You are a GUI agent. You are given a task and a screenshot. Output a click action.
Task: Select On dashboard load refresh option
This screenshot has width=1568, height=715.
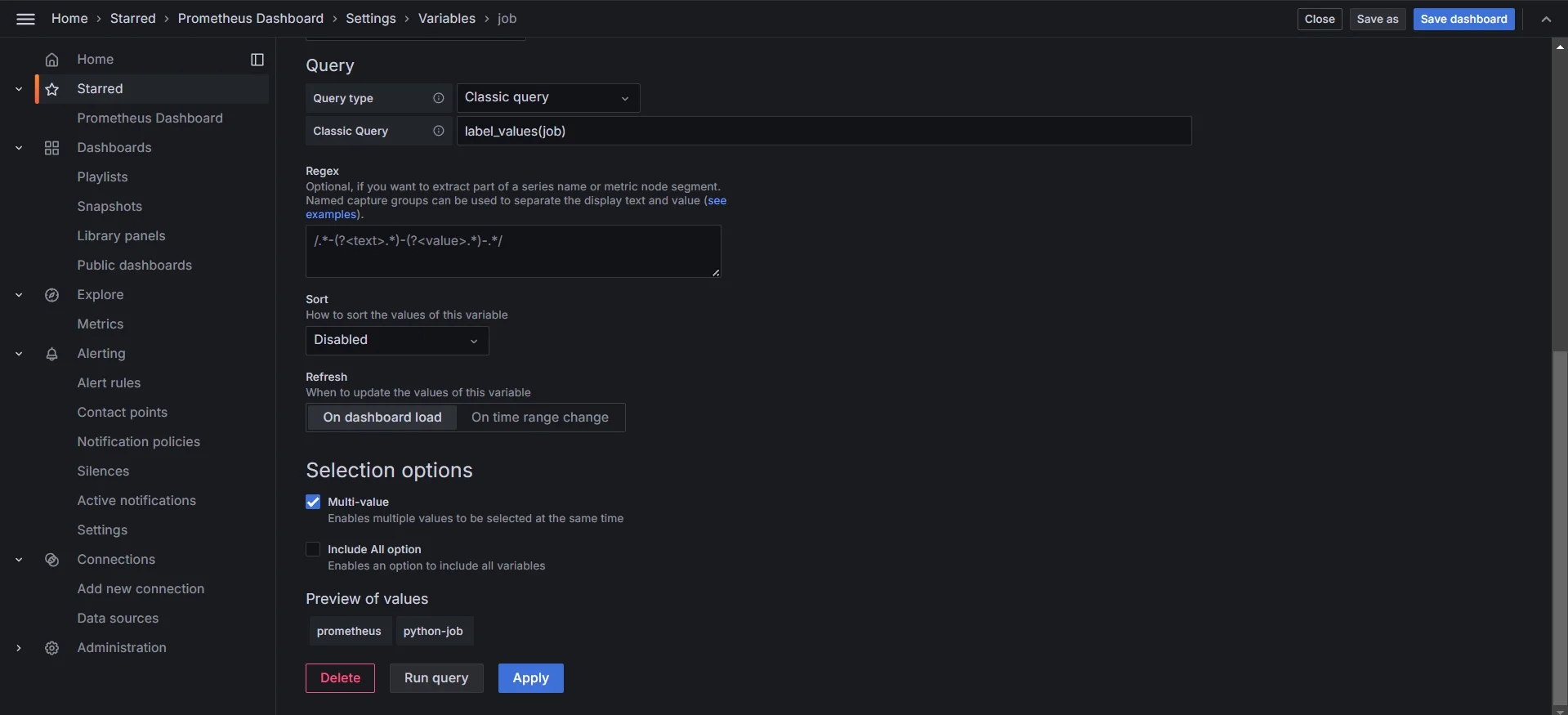tap(382, 418)
